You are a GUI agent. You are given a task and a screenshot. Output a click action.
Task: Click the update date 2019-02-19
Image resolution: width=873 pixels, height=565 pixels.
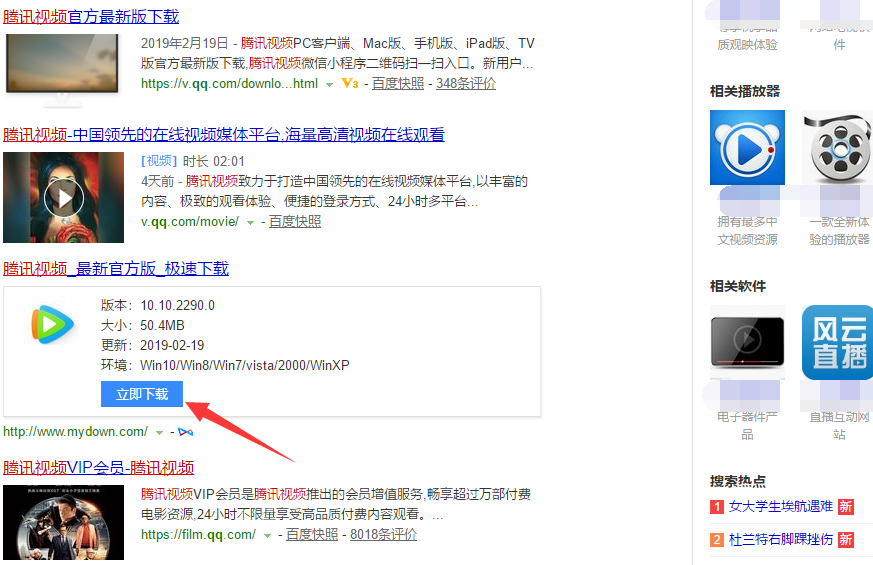(172, 345)
